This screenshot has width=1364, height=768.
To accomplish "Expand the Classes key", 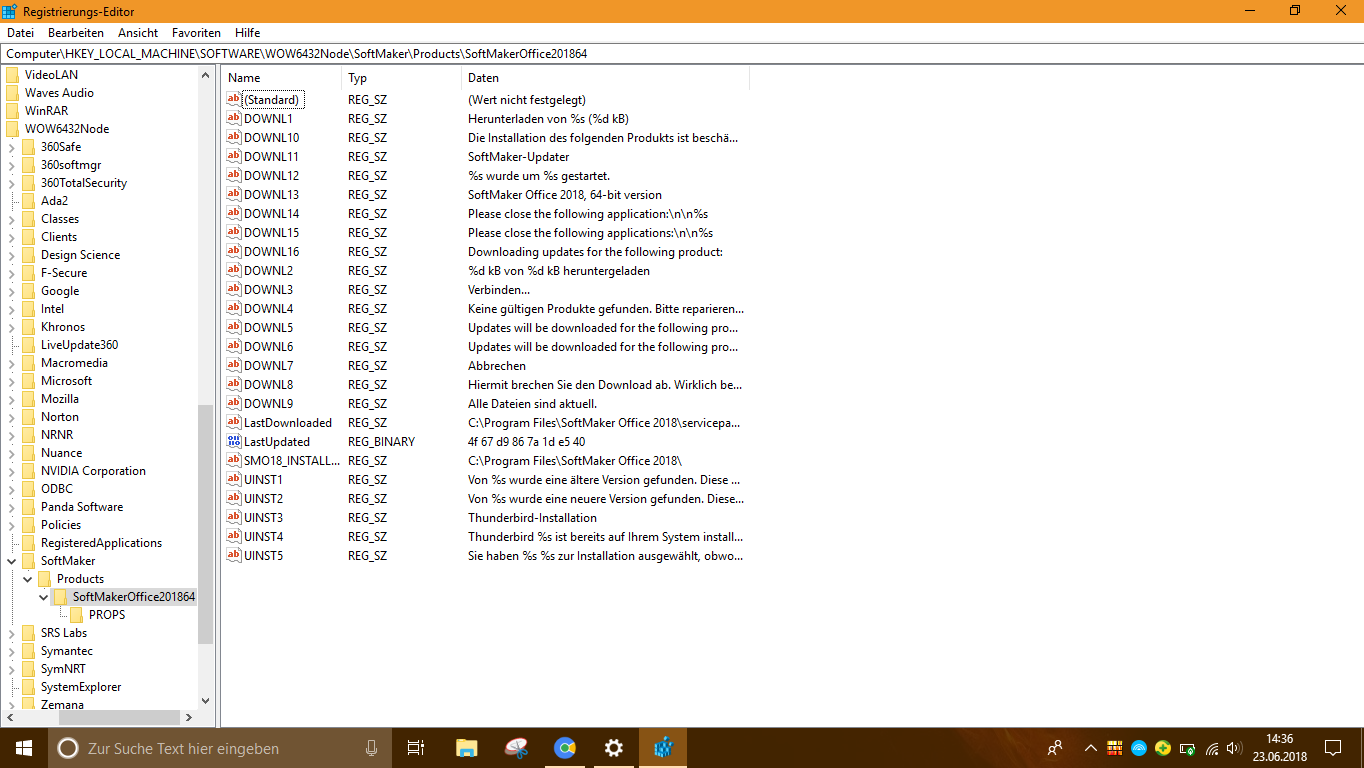I will click(x=11, y=219).
